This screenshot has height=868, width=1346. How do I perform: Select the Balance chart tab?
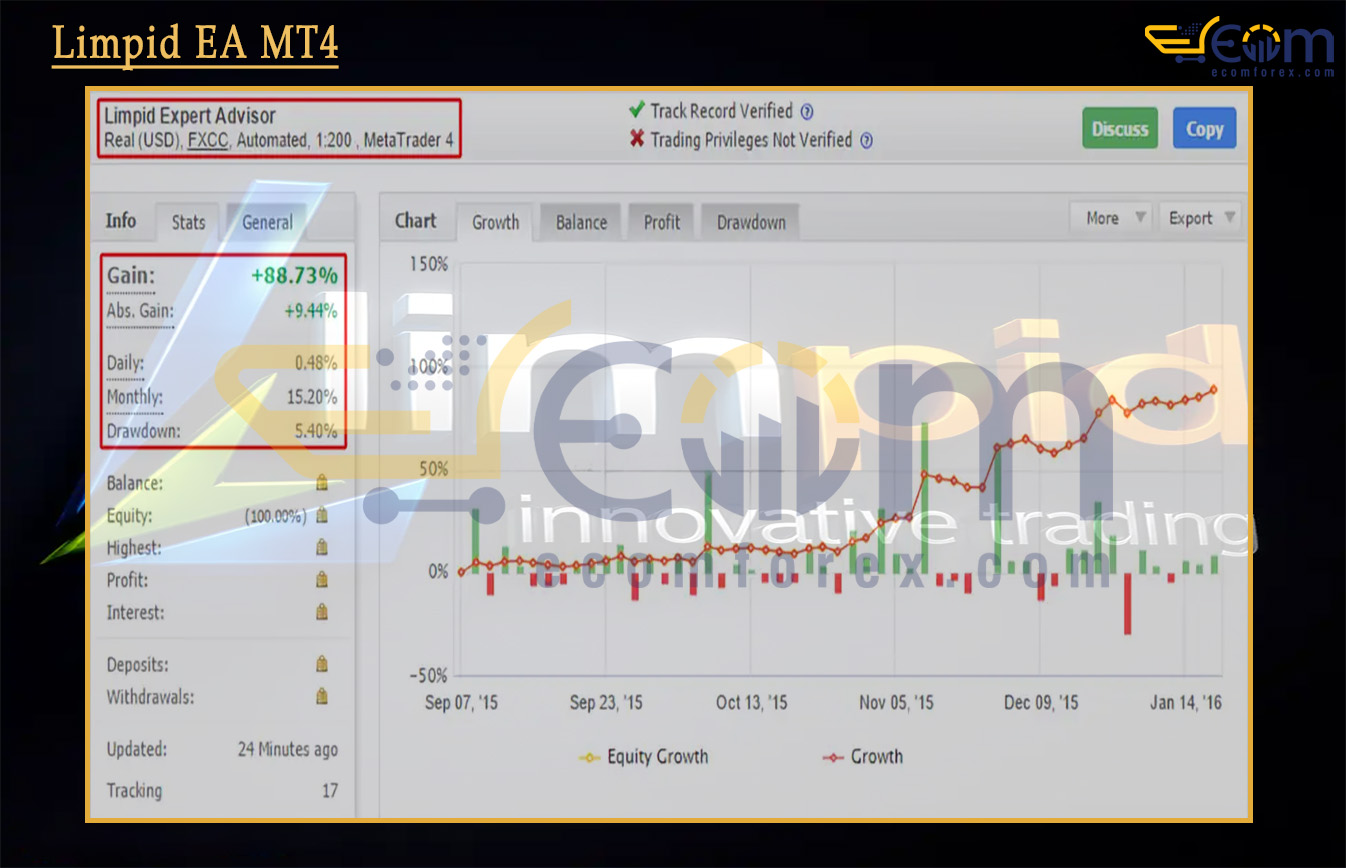pyautogui.click(x=581, y=222)
